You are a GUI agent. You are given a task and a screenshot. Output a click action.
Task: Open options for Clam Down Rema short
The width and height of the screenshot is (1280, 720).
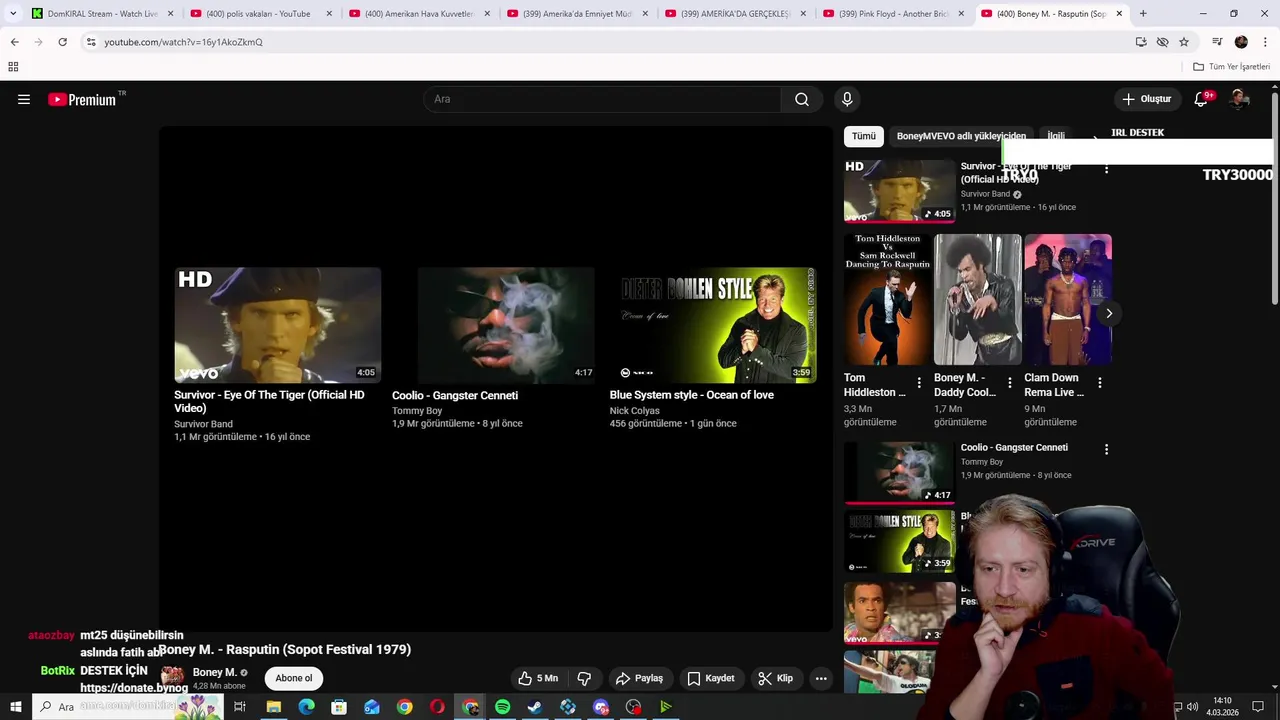[x=1099, y=383]
